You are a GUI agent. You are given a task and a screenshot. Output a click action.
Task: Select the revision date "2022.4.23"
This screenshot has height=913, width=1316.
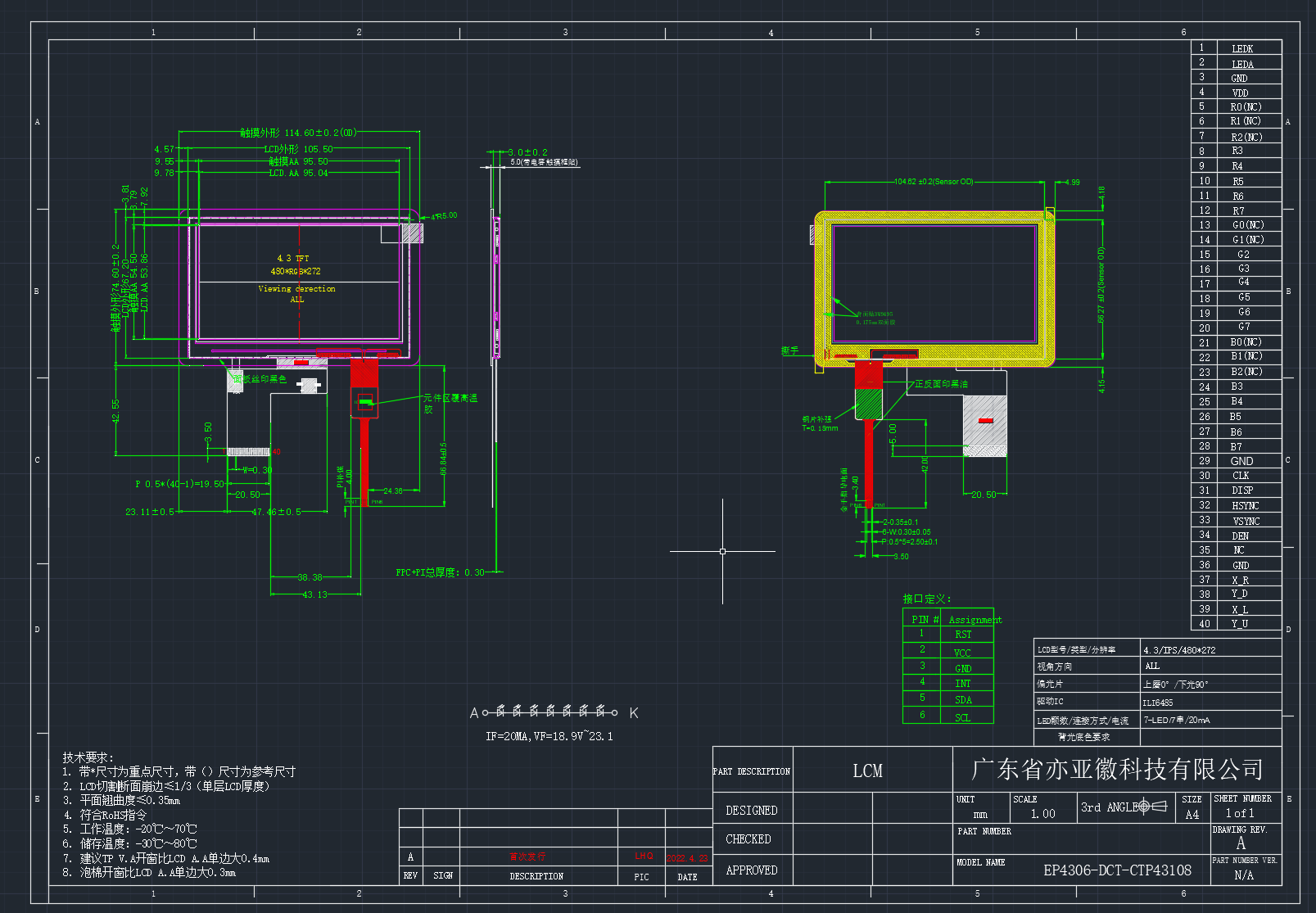pos(687,858)
